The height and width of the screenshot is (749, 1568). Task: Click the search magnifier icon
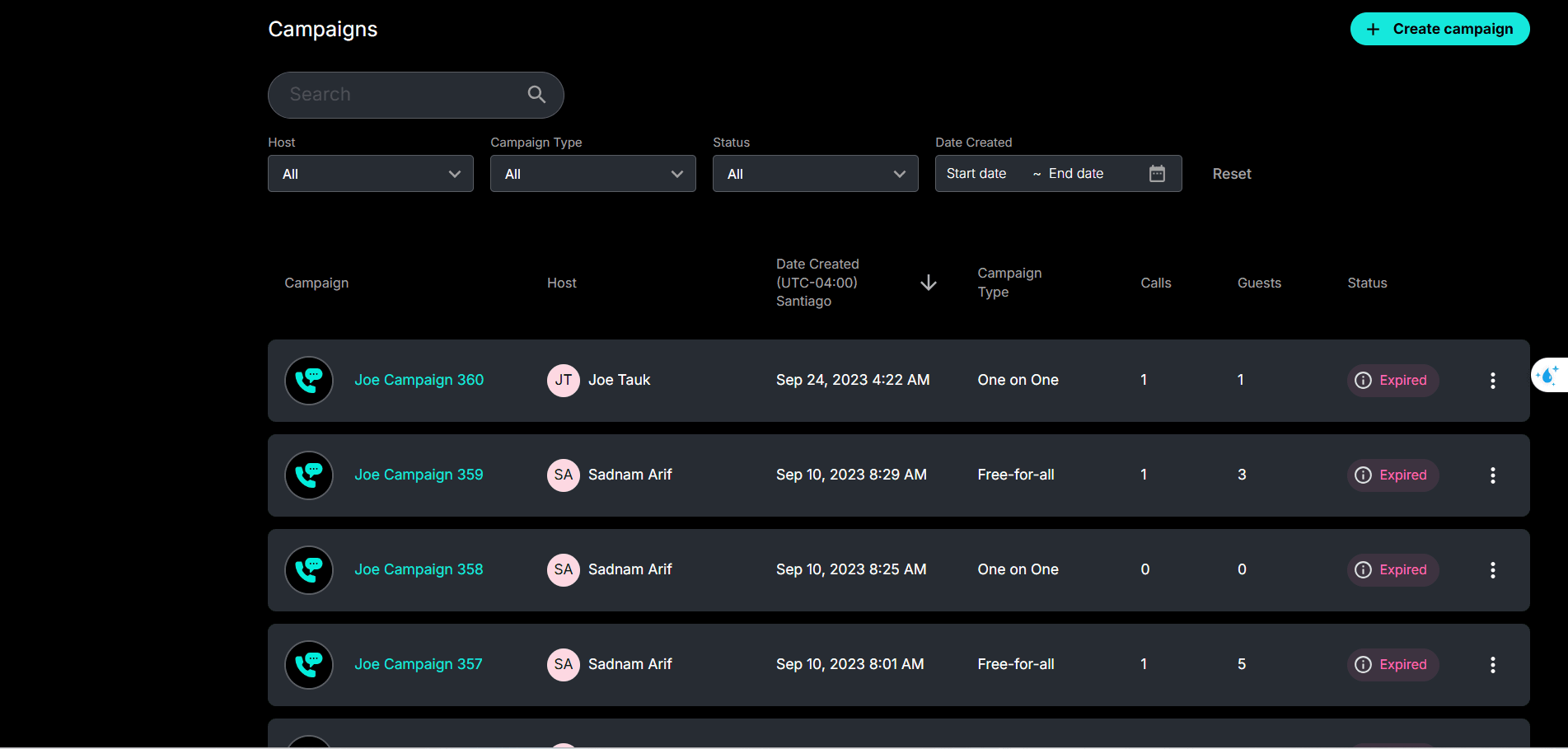click(x=536, y=95)
